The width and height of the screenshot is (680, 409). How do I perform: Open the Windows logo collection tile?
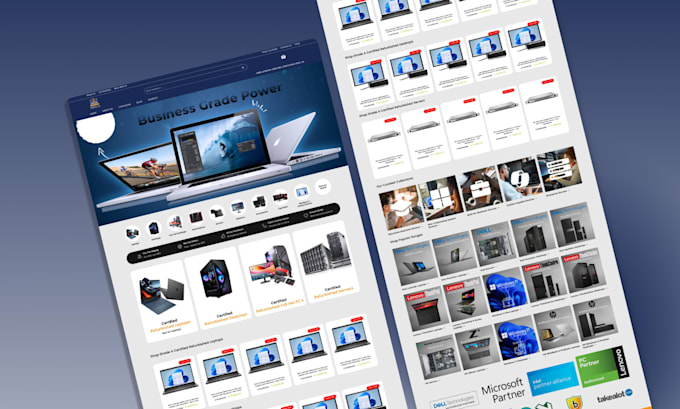[440, 198]
